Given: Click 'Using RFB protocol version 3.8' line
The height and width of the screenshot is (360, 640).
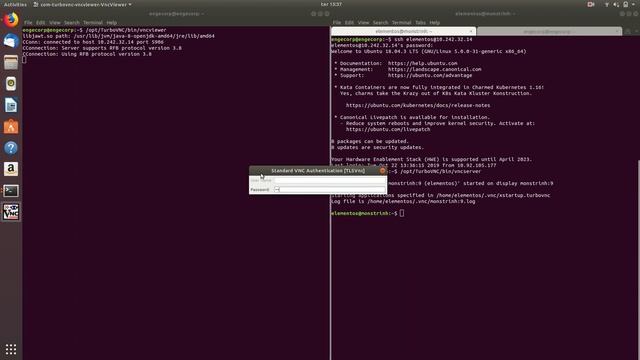Looking at the screenshot, I should [87, 54].
